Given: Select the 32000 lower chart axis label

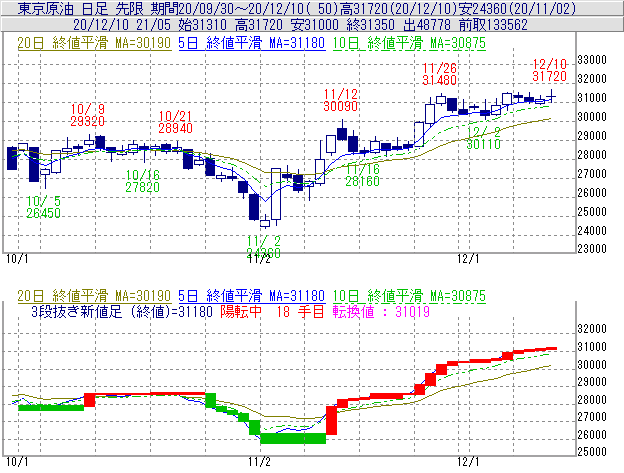Looking at the screenshot, I should tap(592, 329).
